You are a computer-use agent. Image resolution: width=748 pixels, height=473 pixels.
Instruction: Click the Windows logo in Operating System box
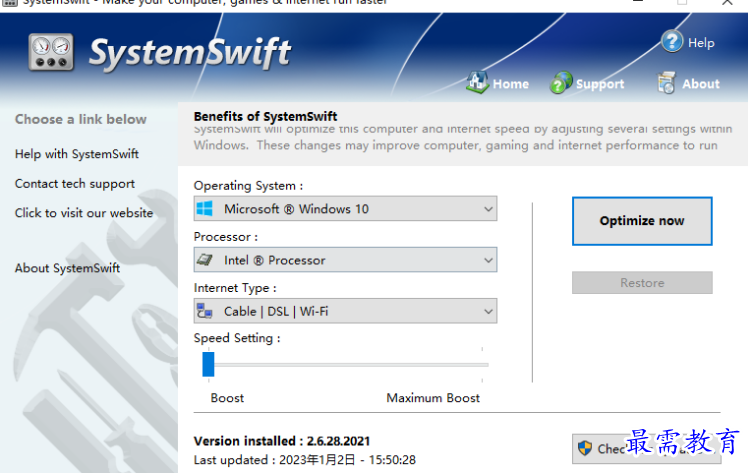(x=205, y=208)
